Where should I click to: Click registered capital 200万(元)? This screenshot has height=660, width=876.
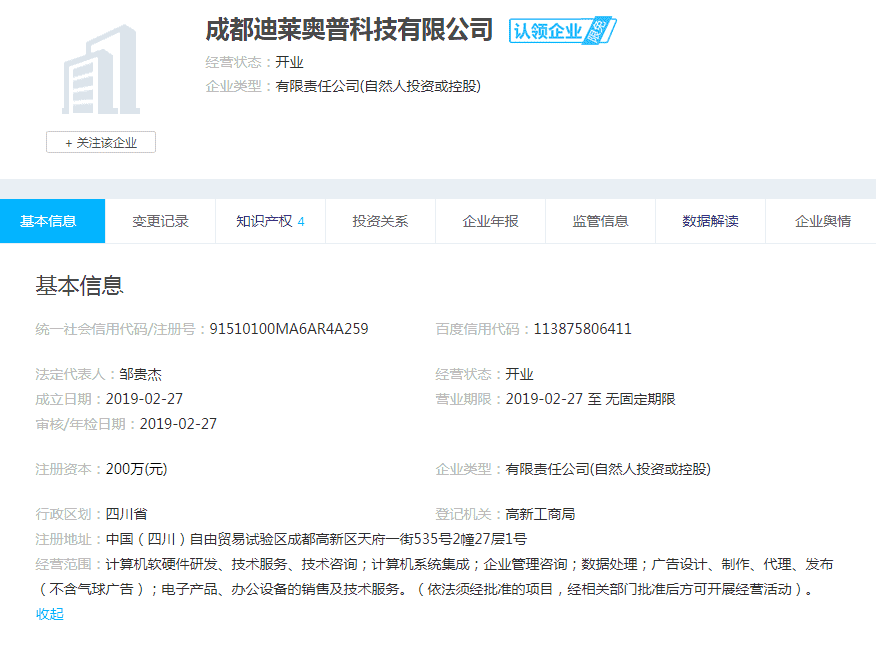(136, 469)
